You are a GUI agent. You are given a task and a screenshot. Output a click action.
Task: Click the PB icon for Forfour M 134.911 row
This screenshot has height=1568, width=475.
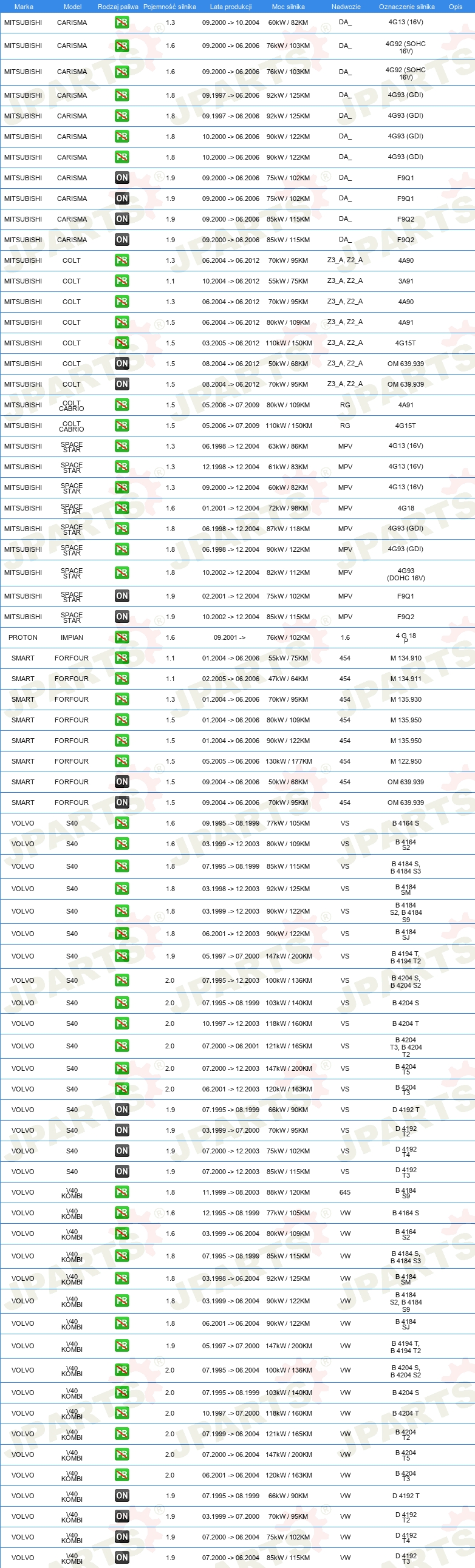[122, 679]
